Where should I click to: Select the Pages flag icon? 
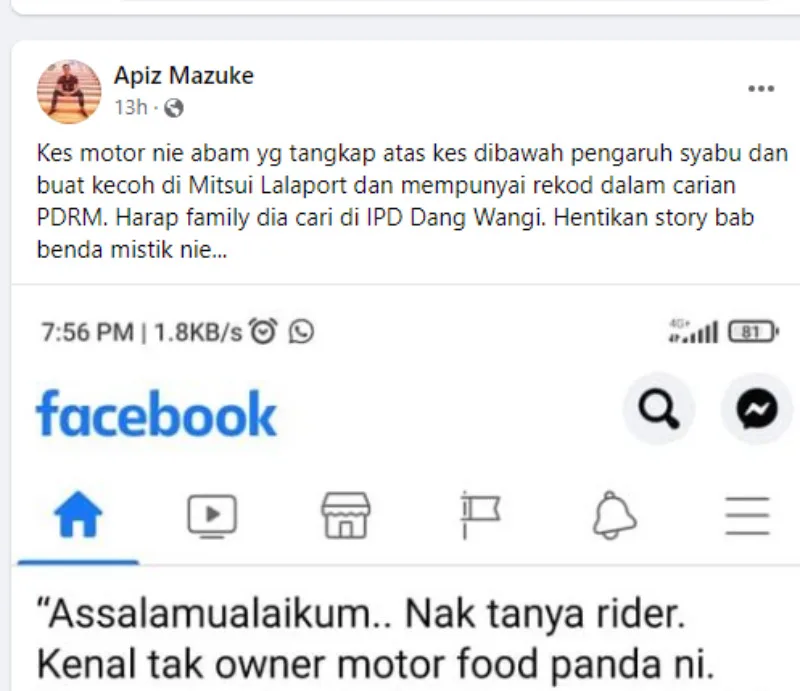point(480,515)
